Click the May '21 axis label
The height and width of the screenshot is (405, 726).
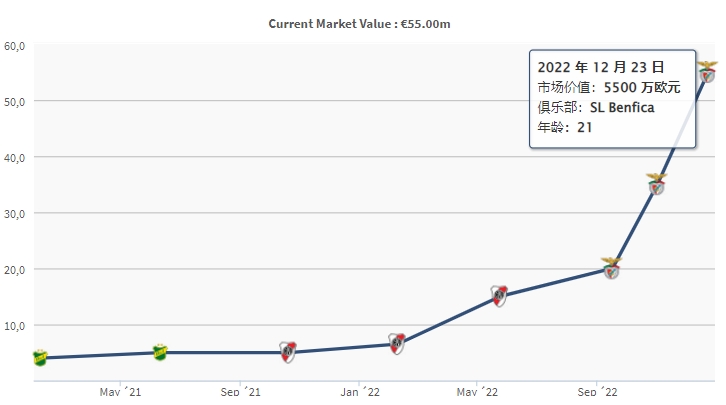120,392
